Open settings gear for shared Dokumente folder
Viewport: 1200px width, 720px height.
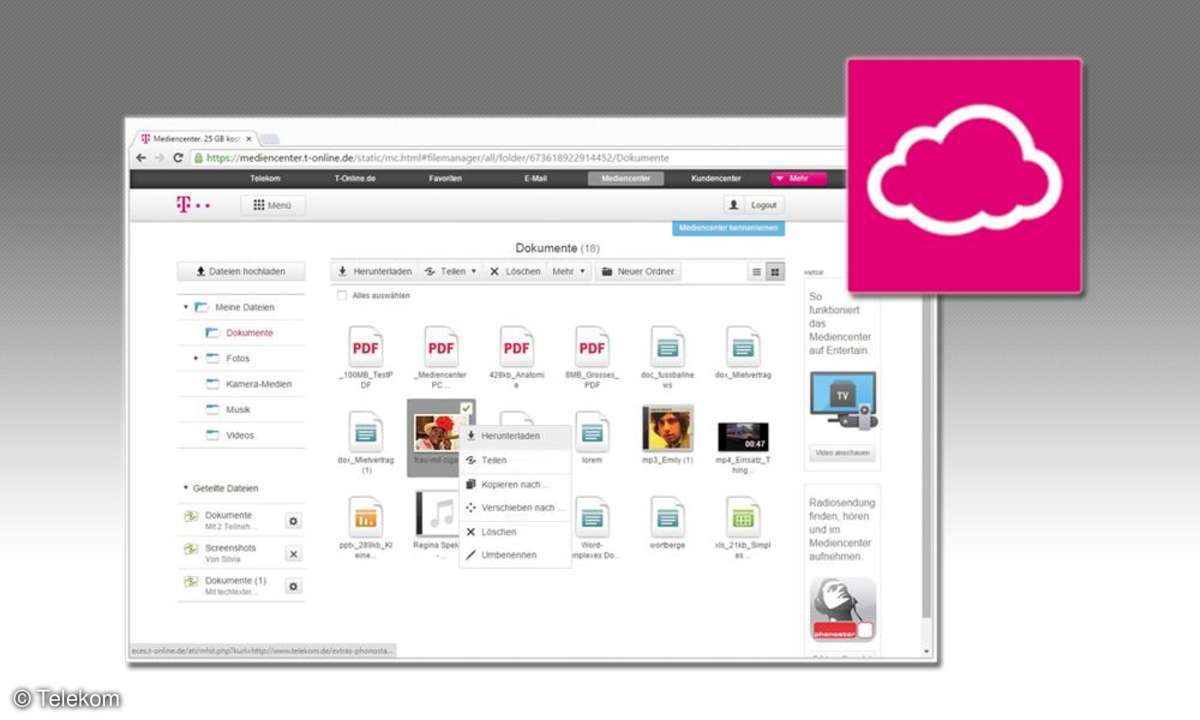293,521
